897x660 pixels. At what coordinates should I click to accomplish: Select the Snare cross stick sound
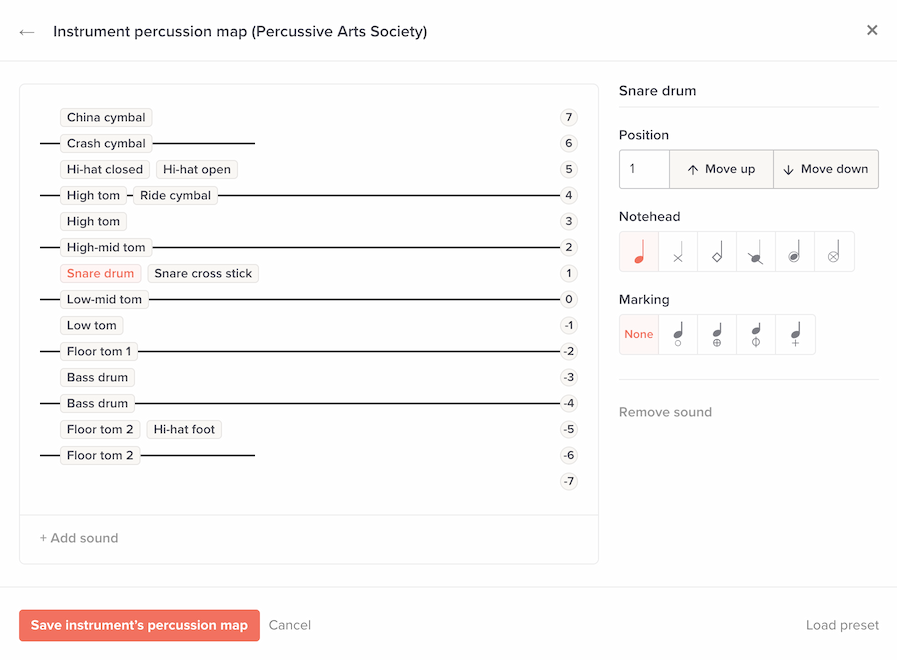tap(203, 273)
